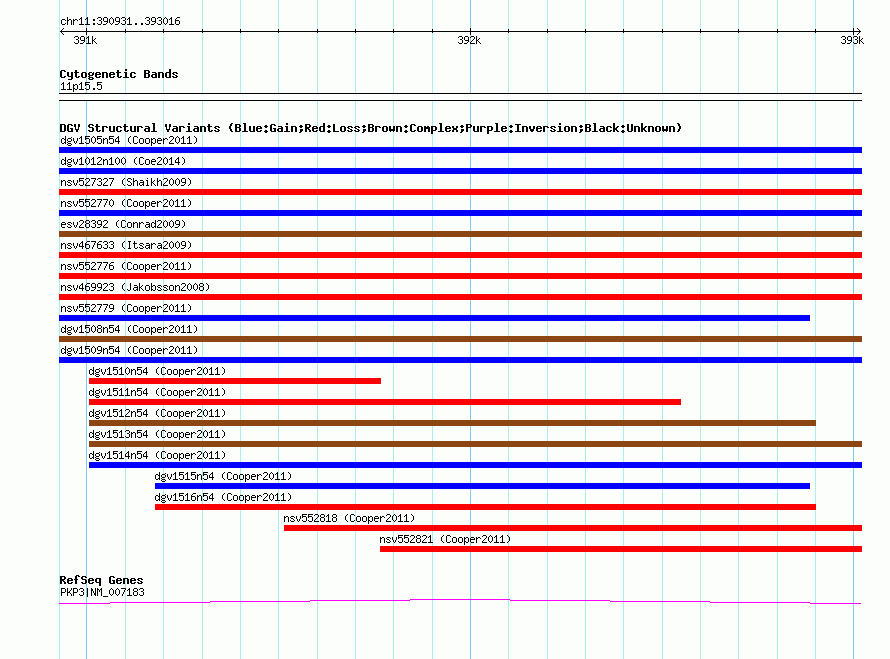Click the dgv1514n54 (Cooper2011) label

point(157,455)
